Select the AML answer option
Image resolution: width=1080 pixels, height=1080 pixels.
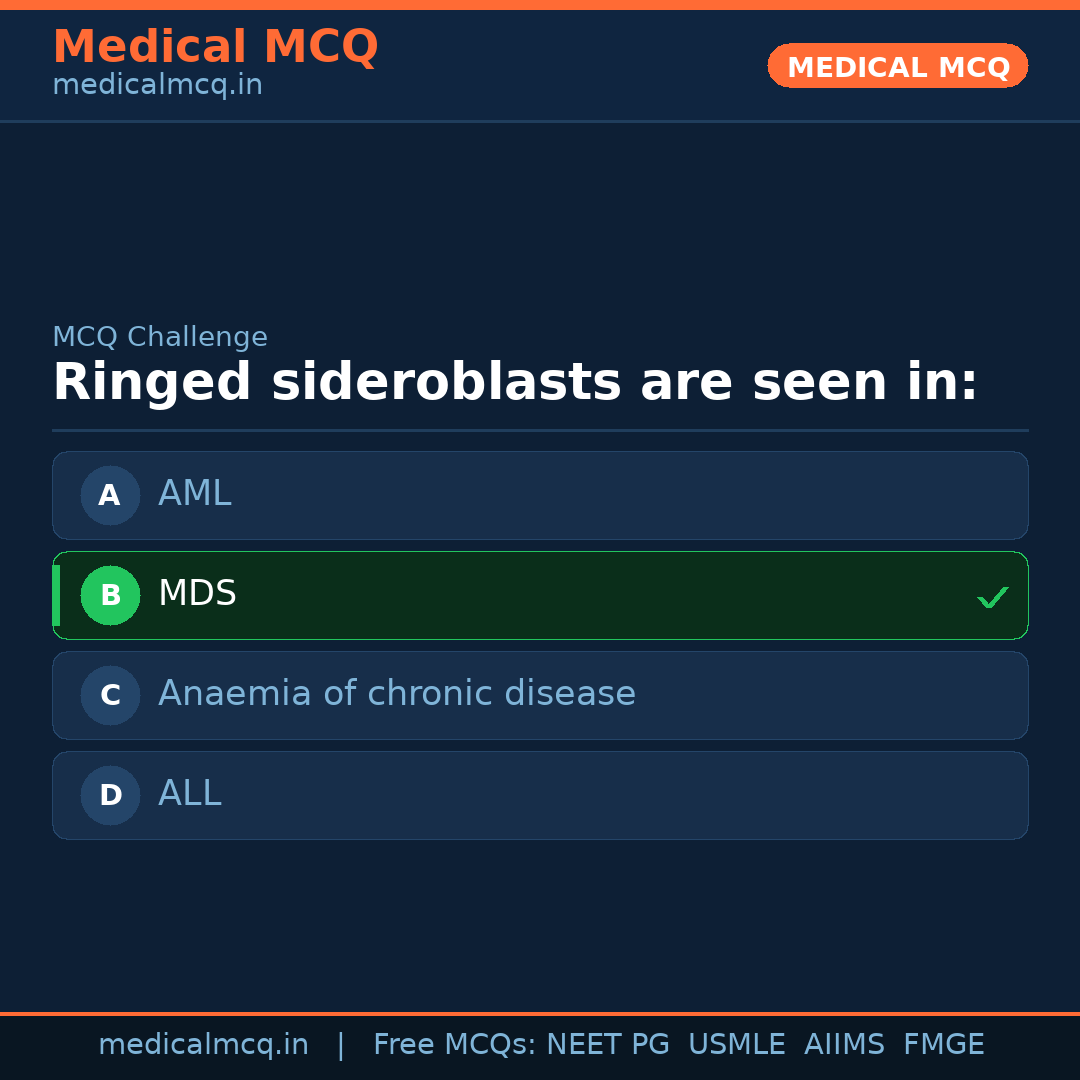tap(540, 495)
